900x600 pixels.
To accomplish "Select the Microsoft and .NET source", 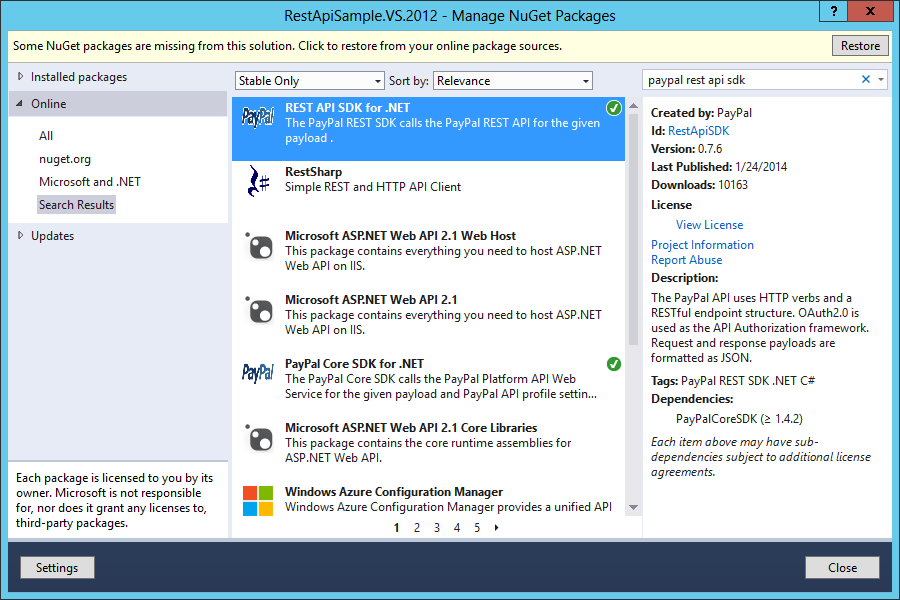I will [90, 182].
